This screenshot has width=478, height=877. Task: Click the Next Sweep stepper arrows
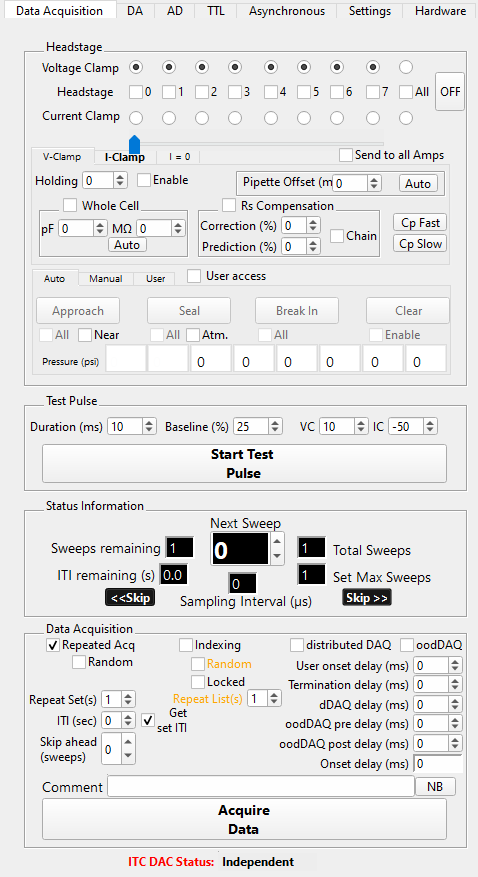point(276,549)
